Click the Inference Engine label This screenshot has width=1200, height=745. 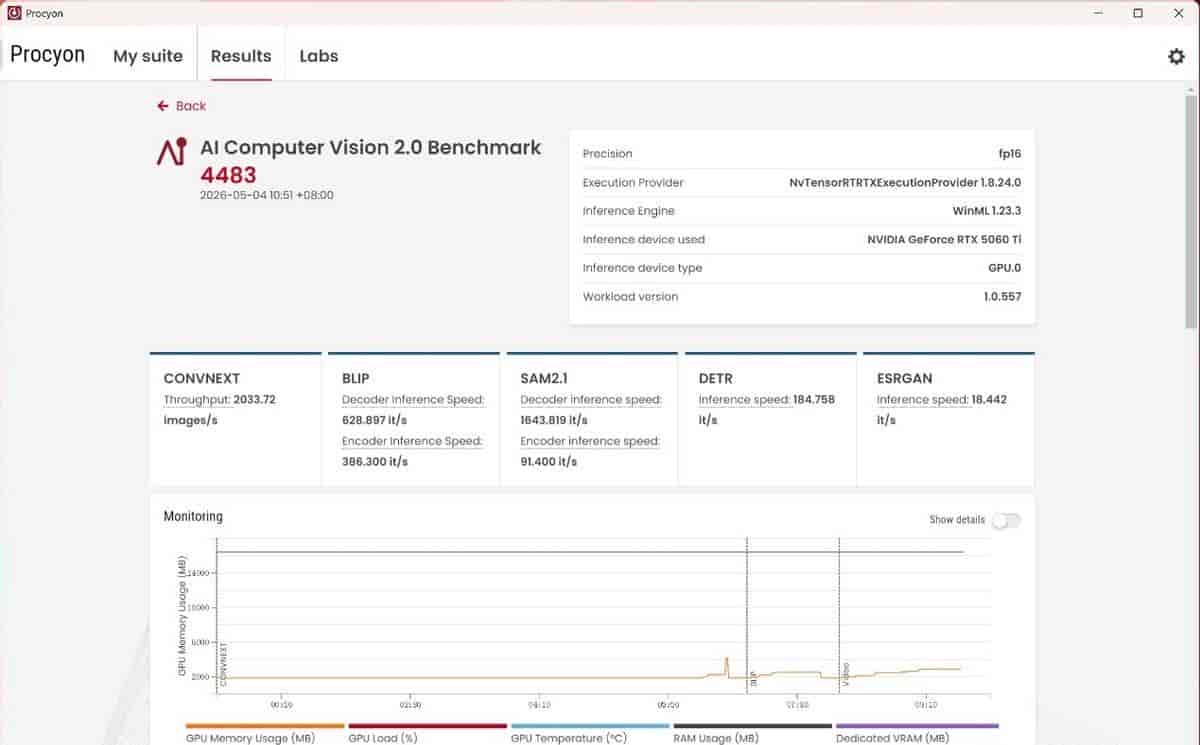coord(629,211)
